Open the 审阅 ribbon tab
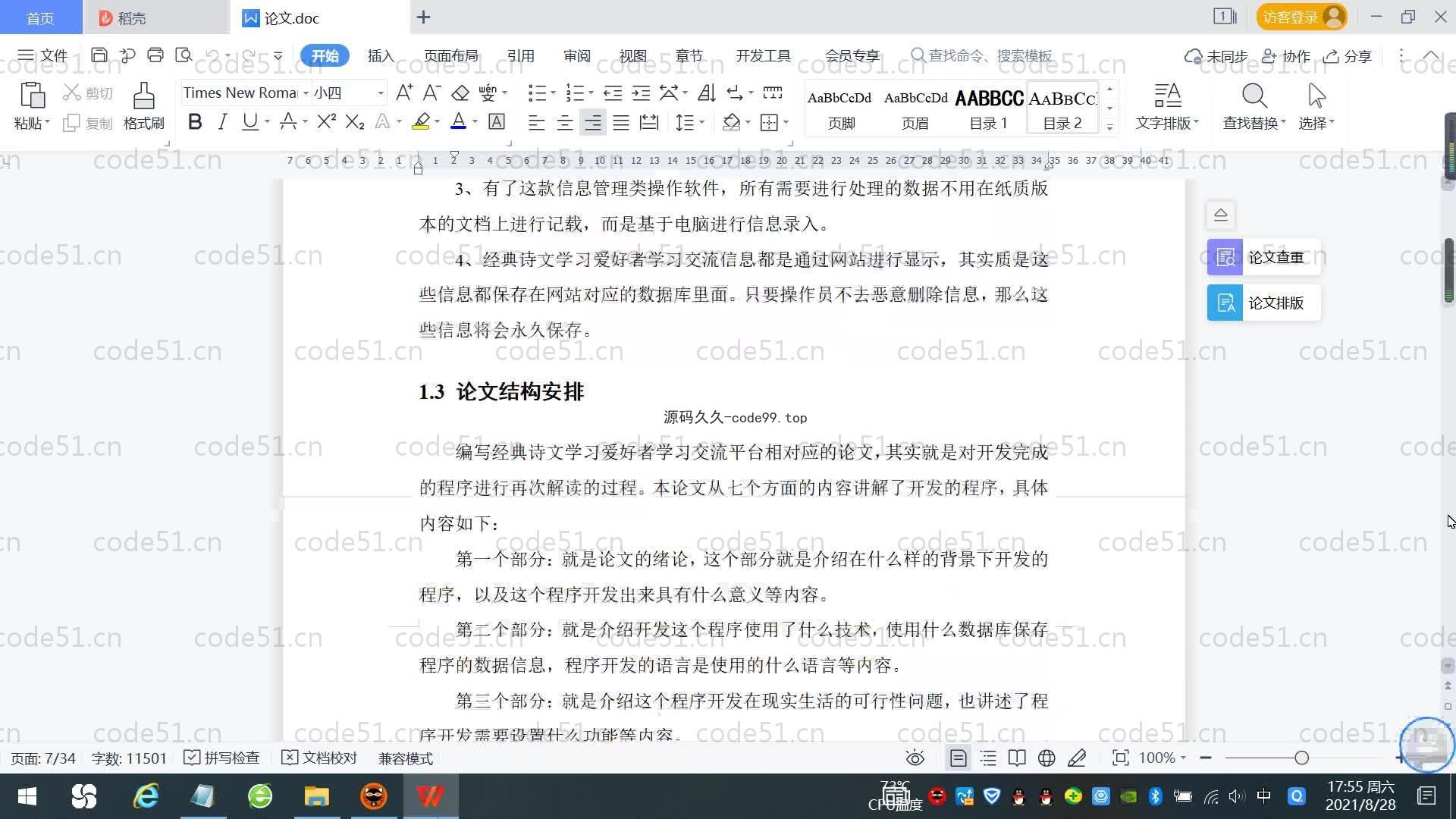This screenshot has height=819, width=1456. (x=576, y=55)
